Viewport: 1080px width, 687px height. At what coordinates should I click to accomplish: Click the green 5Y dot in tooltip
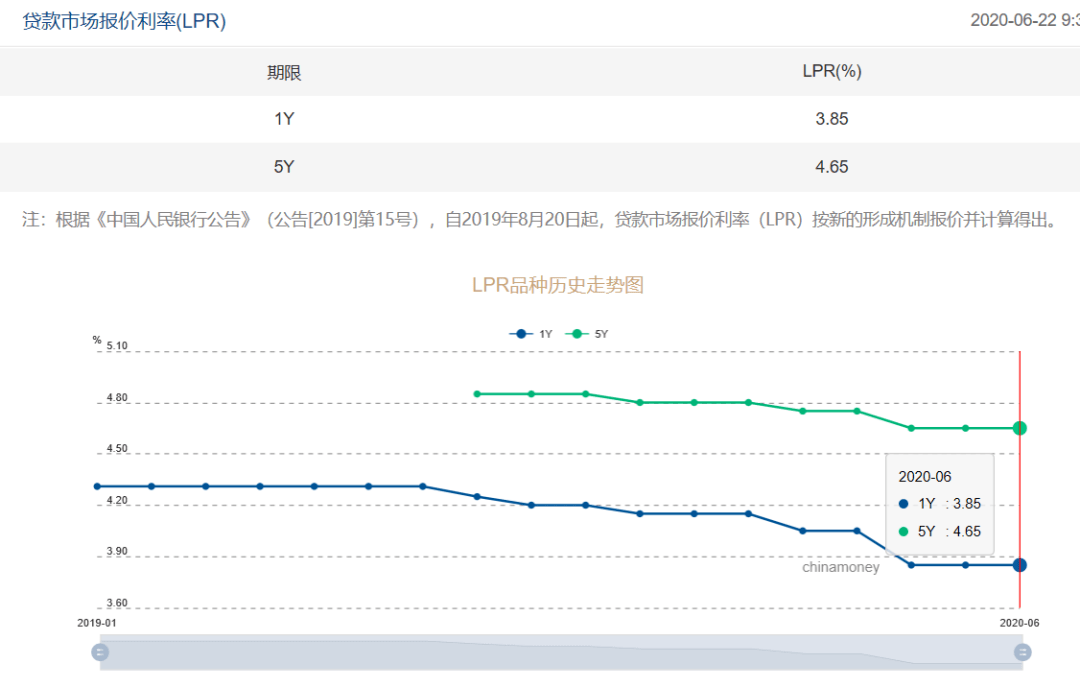[x=904, y=532]
